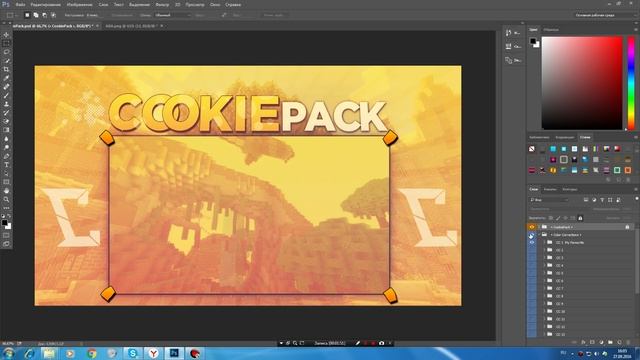Click the zoom percentage field in status bar
640x360 pixels.
(x=8, y=344)
